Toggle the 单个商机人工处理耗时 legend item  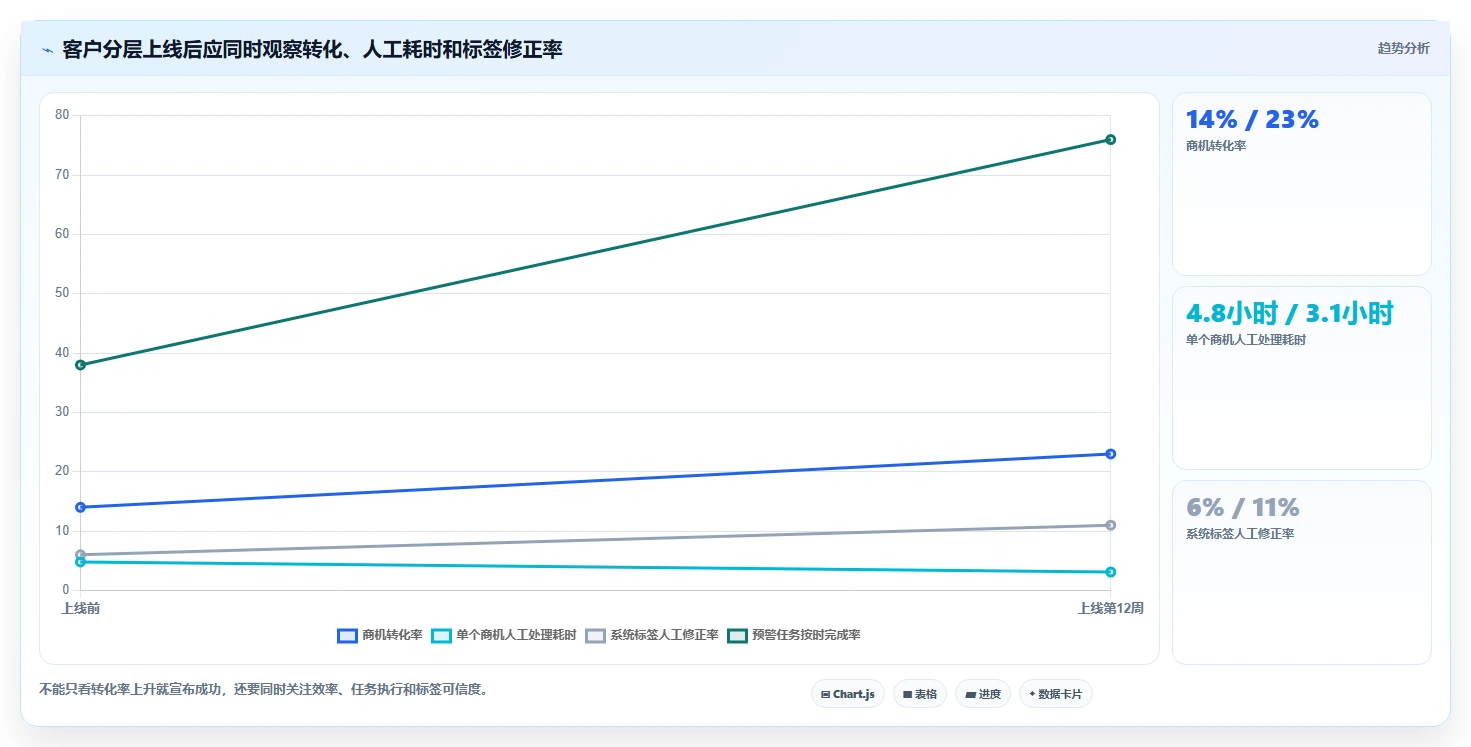point(504,635)
